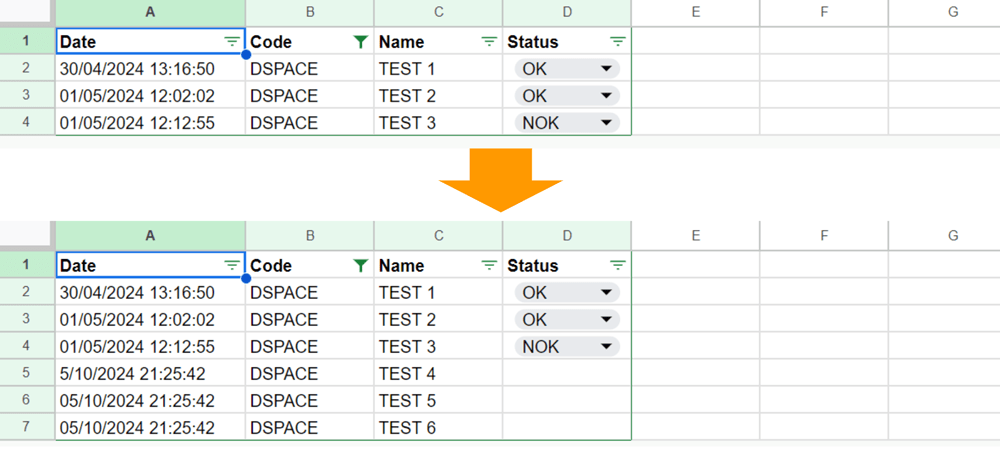
Task: Expand TEST 1 status dropdown in upper sheet
Action: coord(606,69)
